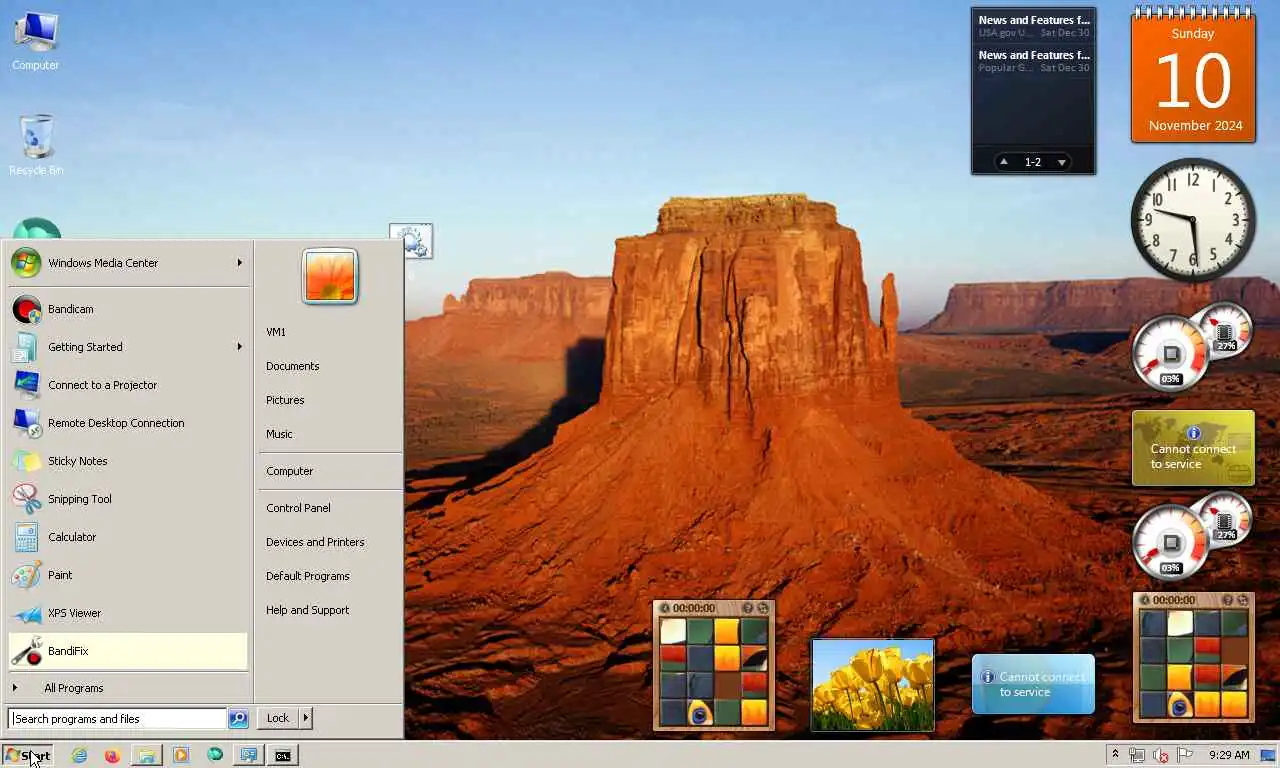Open Default Programs

coord(329,576)
